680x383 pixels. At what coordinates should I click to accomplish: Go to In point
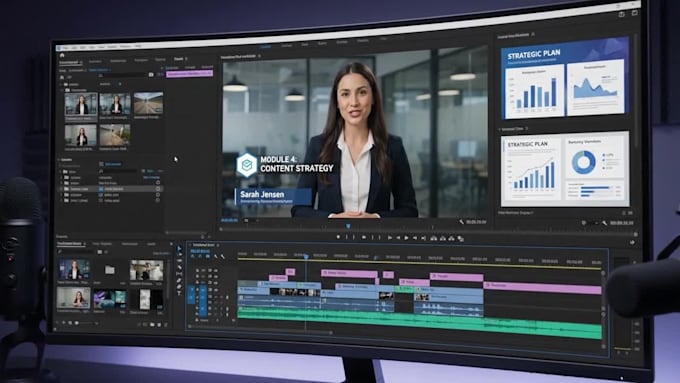coord(389,238)
